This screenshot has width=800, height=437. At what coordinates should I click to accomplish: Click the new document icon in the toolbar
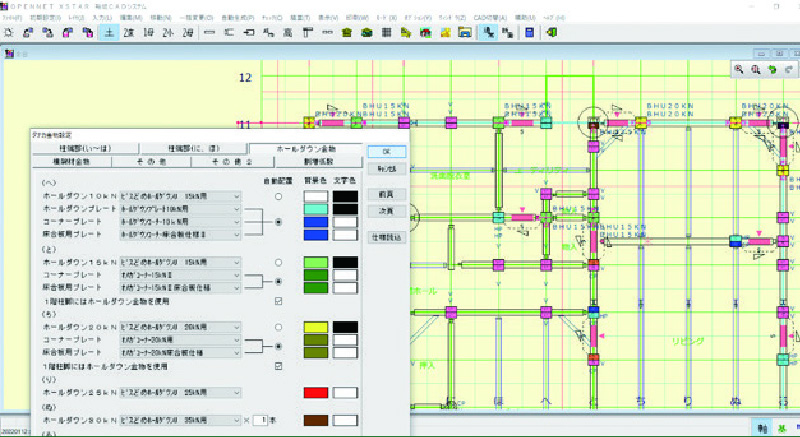click(x=8, y=32)
